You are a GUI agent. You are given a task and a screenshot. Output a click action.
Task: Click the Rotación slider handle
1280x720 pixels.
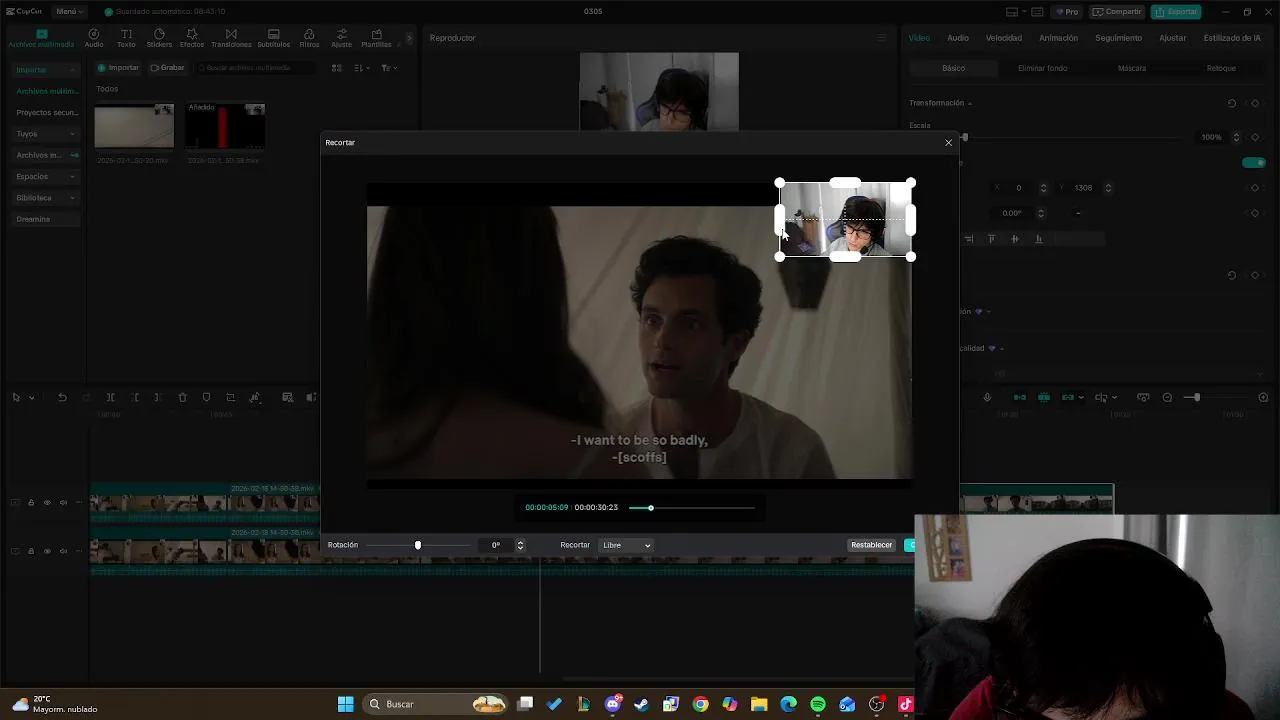[x=418, y=545]
